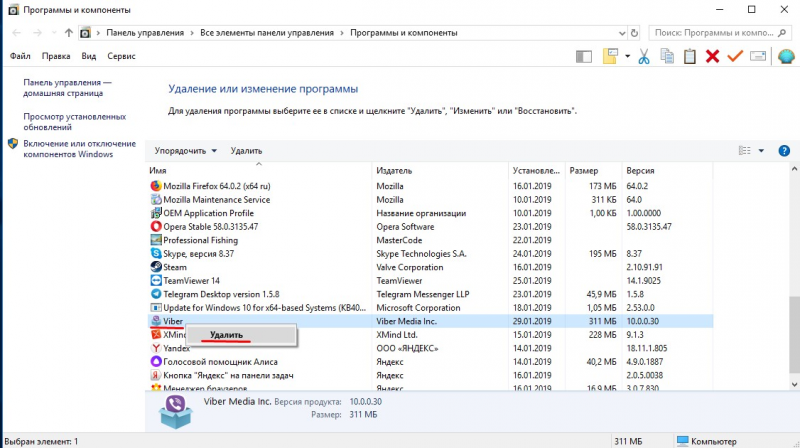Click the Viber icon in list

click(x=156, y=320)
